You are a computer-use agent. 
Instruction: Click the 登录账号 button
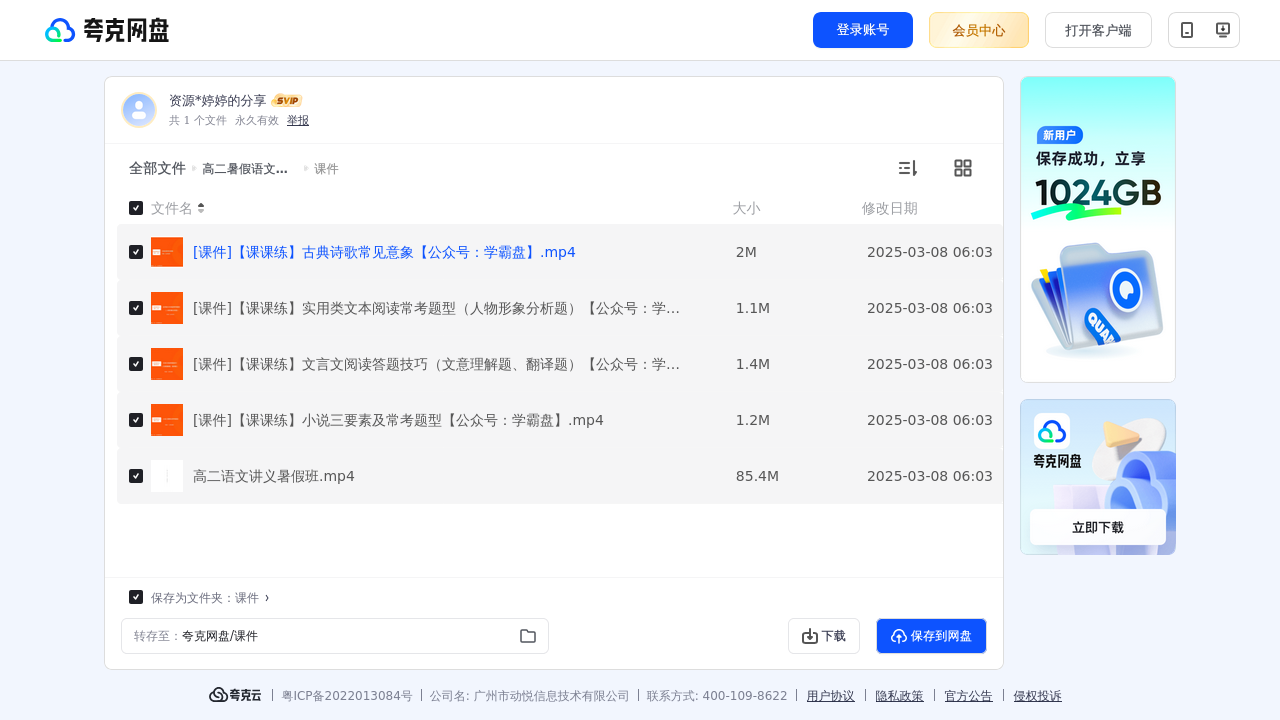(863, 30)
